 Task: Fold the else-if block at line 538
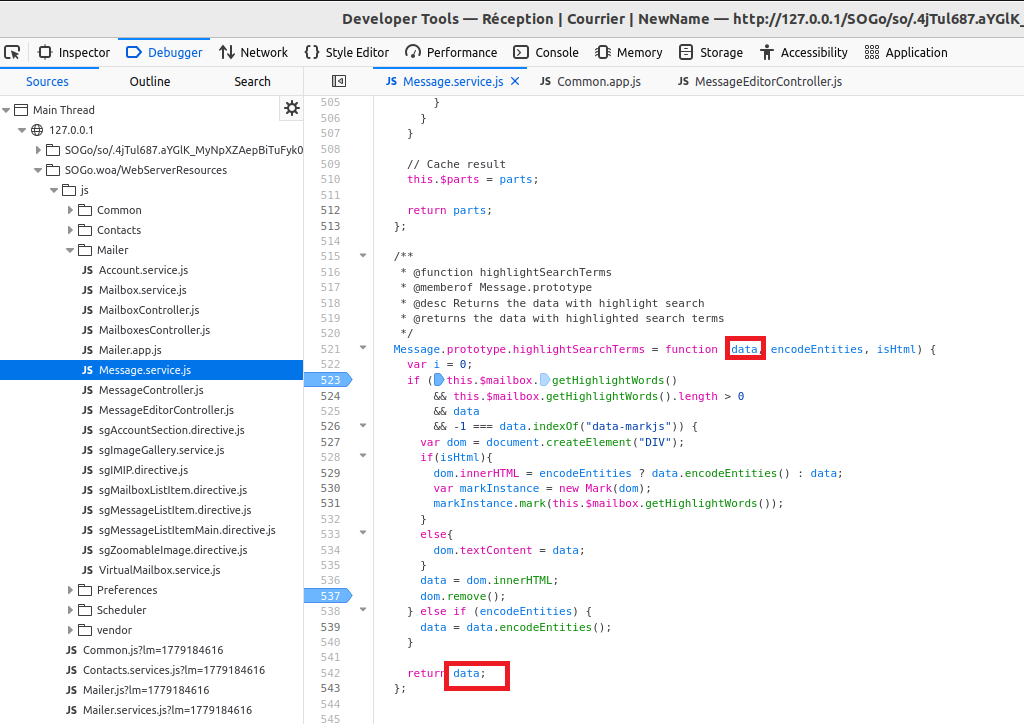363,610
